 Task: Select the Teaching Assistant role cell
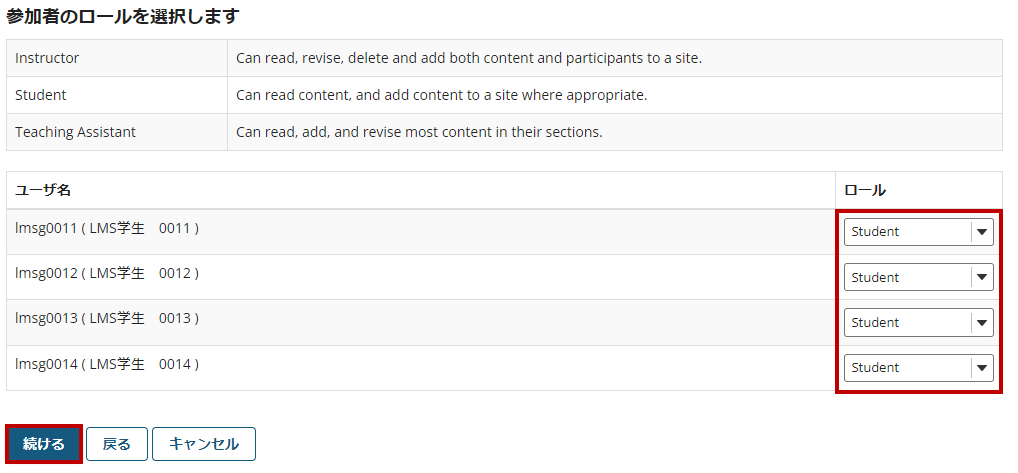[x=117, y=132]
